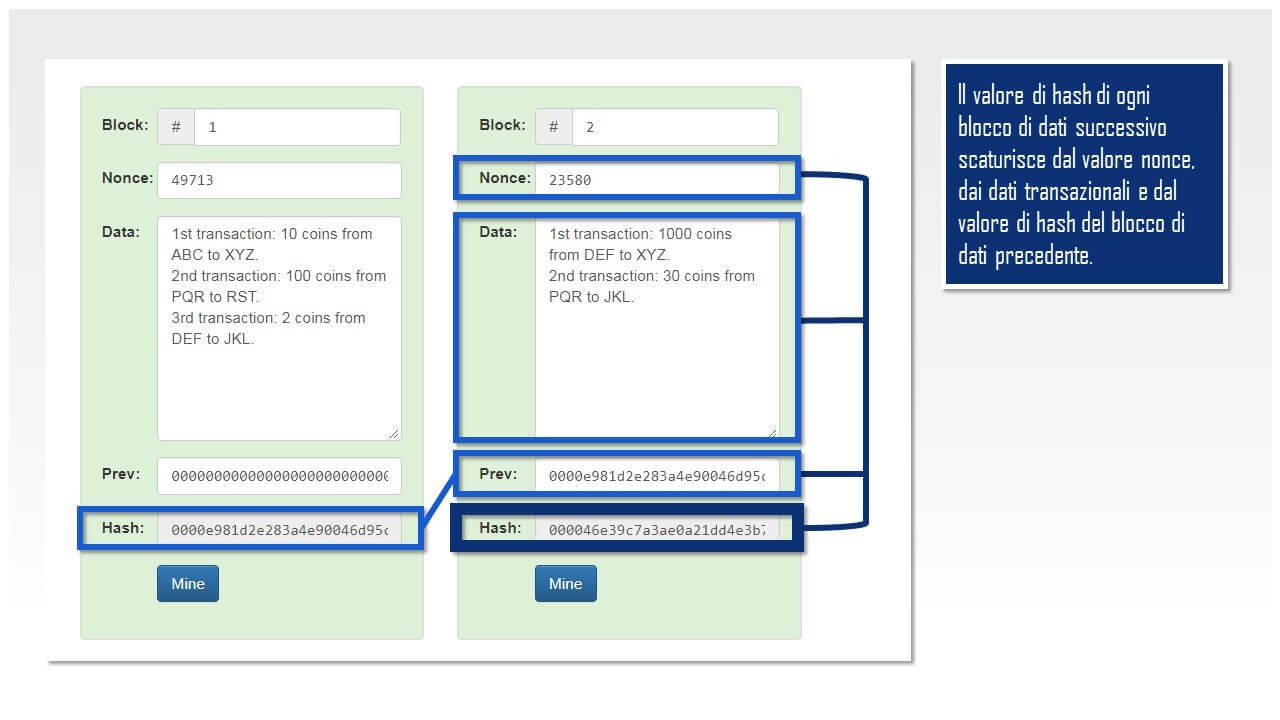Viewport: 1280px width, 720px height.
Task: Click text '2nd transaction: 30 coins from'
Action: coord(652,276)
